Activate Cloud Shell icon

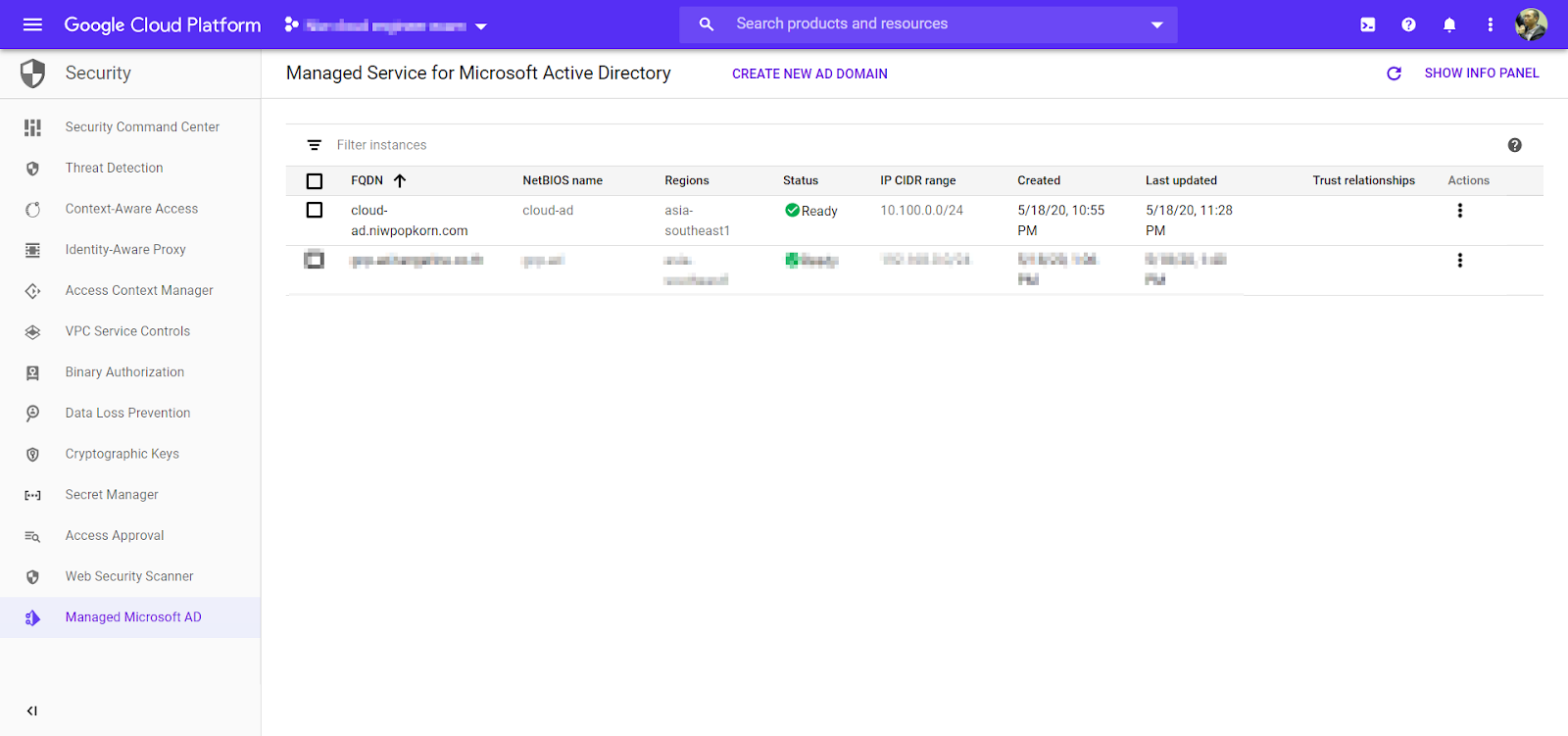[1368, 25]
